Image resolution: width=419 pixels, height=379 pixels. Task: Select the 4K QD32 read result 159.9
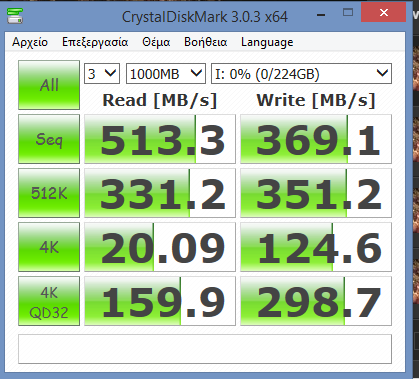pyautogui.click(x=160, y=301)
